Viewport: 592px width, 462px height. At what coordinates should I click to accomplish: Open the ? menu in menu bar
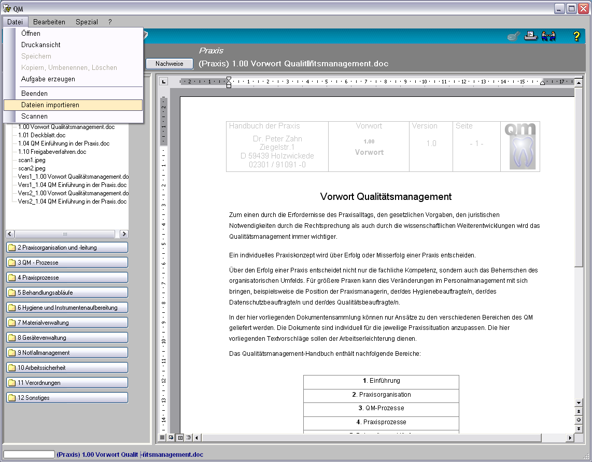coord(110,22)
